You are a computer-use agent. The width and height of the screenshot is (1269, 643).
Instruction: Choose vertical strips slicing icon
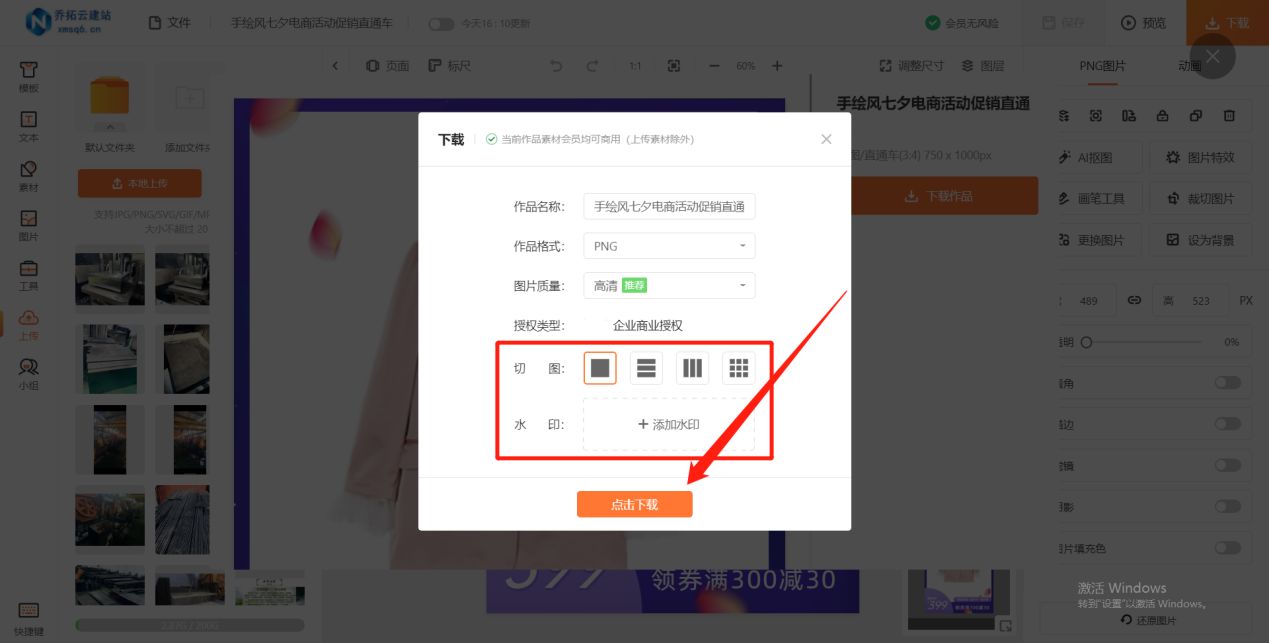693,368
